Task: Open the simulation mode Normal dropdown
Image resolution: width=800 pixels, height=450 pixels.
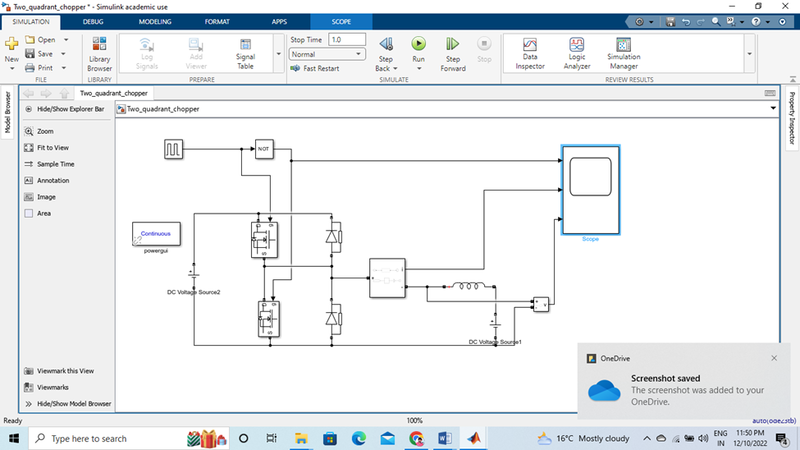Action: click(x=327, y=54)
